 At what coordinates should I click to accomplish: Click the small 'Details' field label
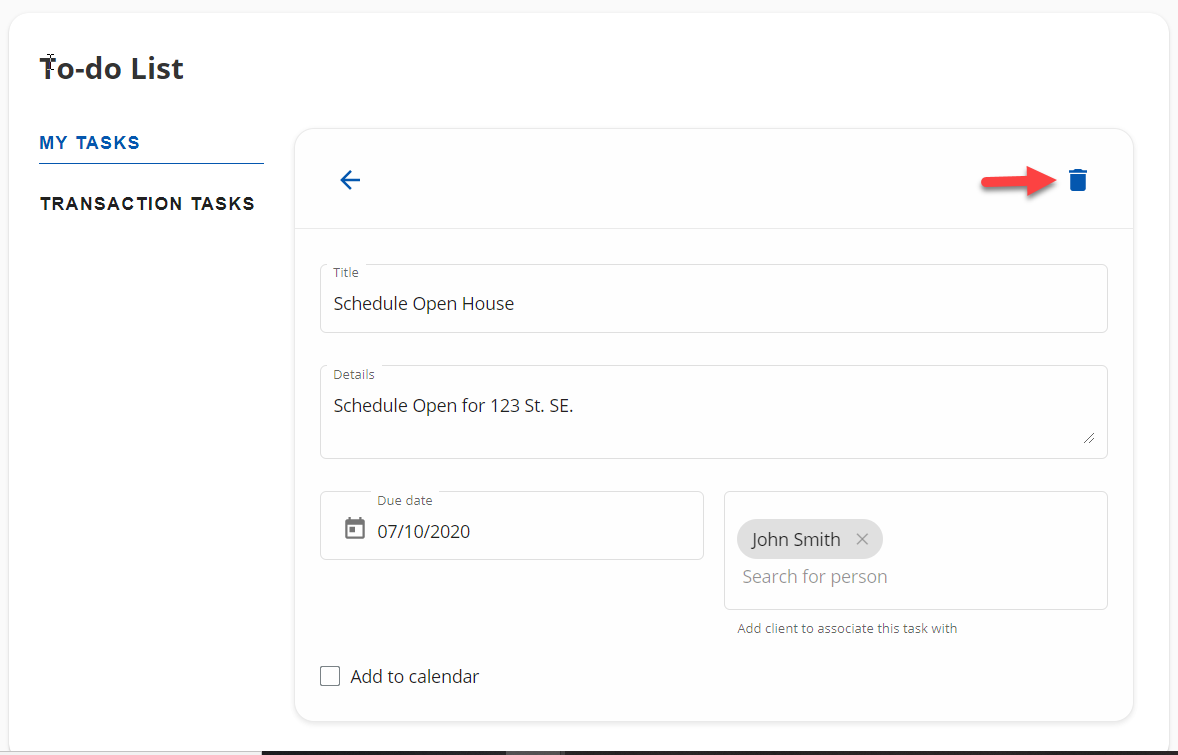click(354, 374)
